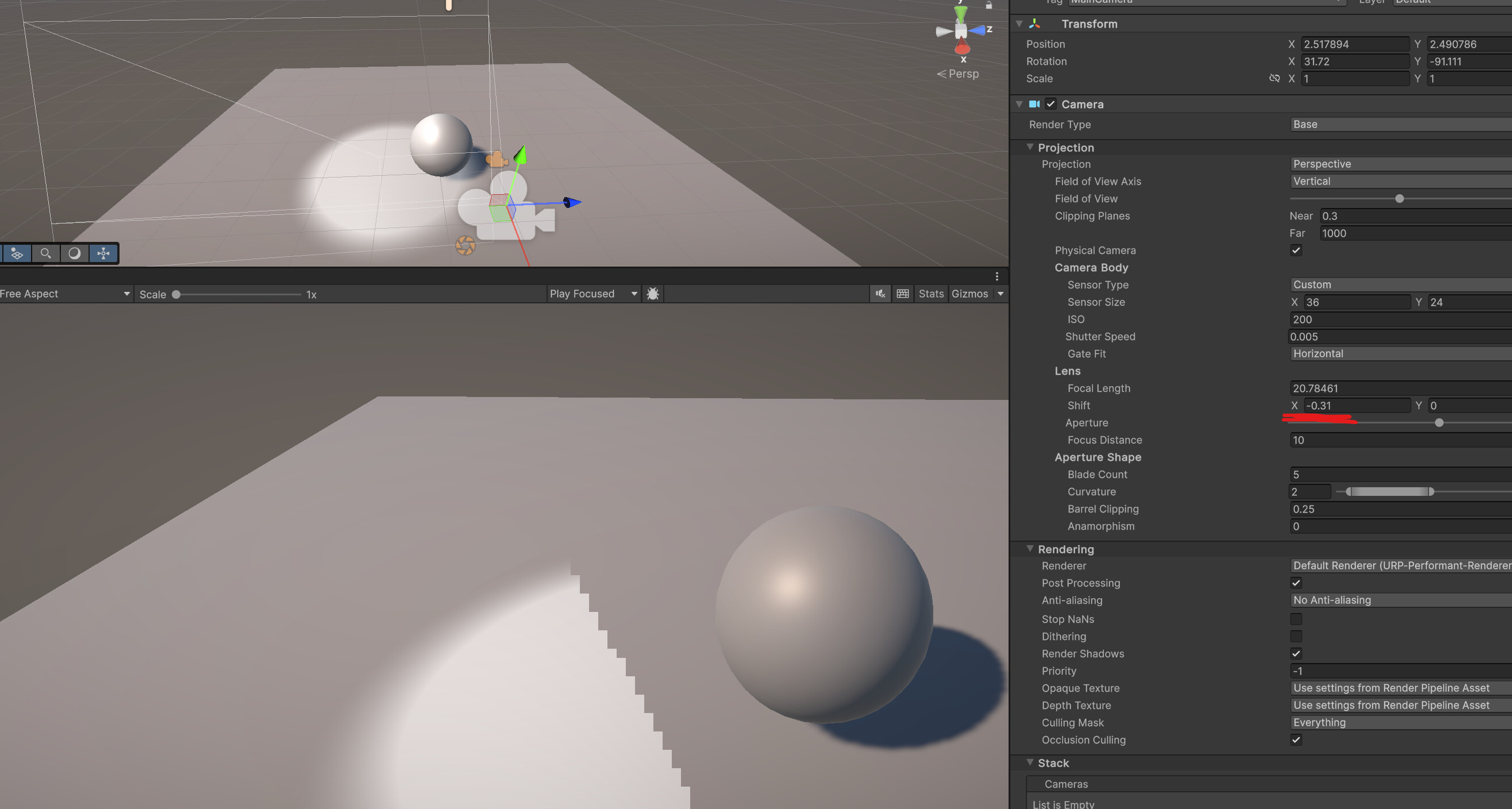Viewport: 1512px width, 809px height.
Task: Click the magnifier search tool in the scene overlay
Action: pos(45,253)
